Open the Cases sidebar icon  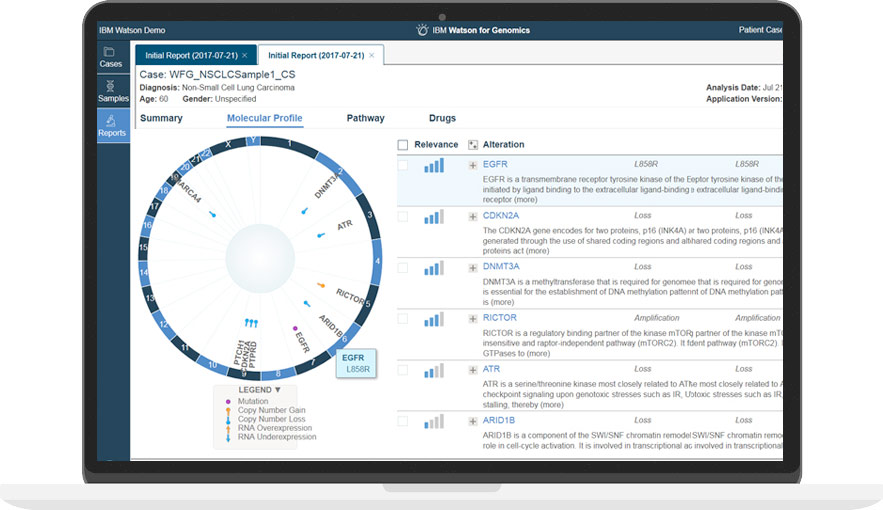pos(110,57)
